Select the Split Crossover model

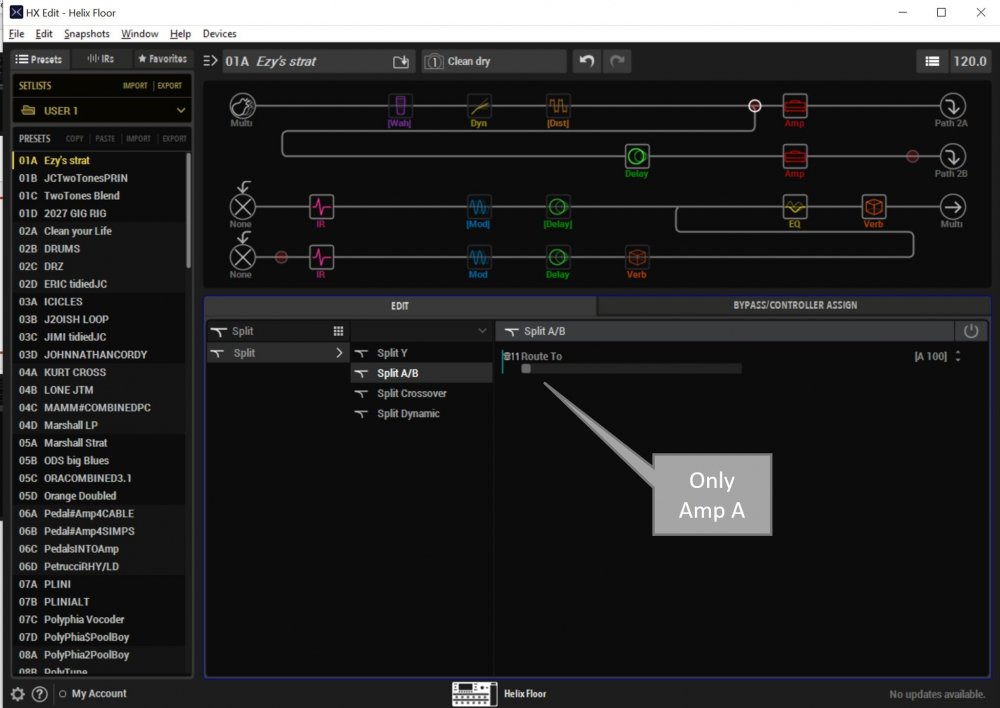tap(411, 393)
